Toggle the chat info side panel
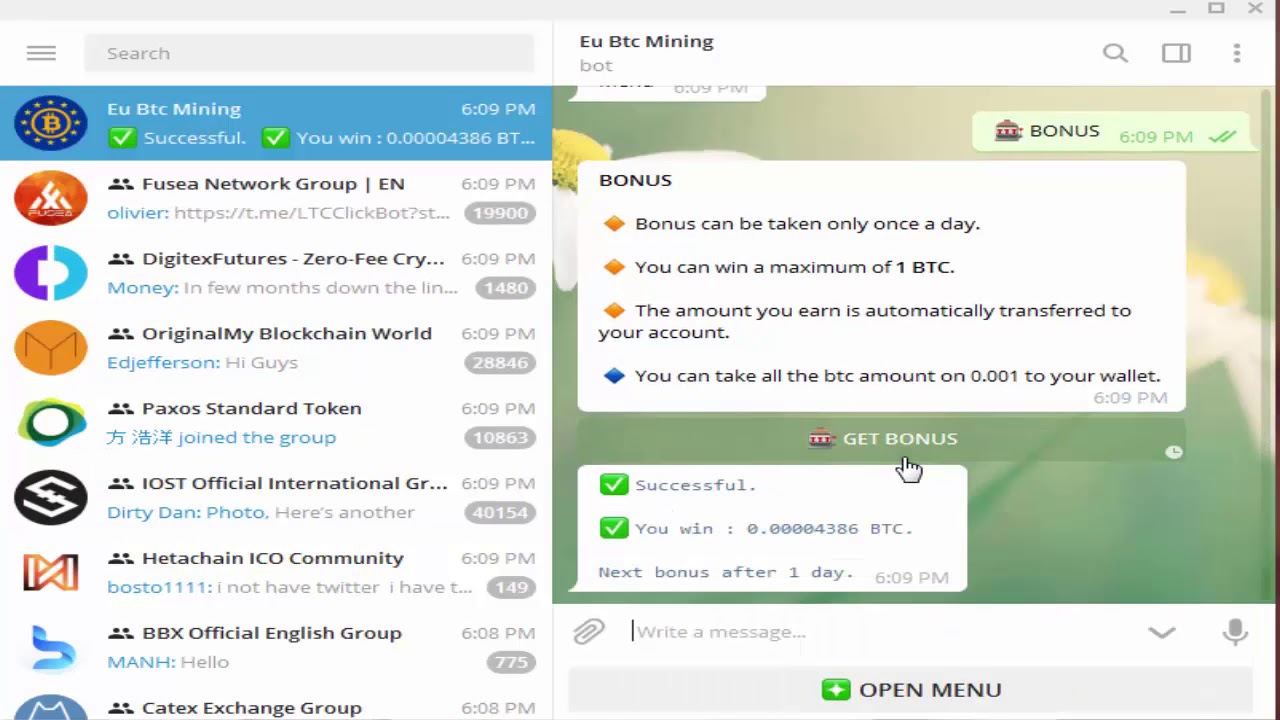 click(x=1176, y=53)
